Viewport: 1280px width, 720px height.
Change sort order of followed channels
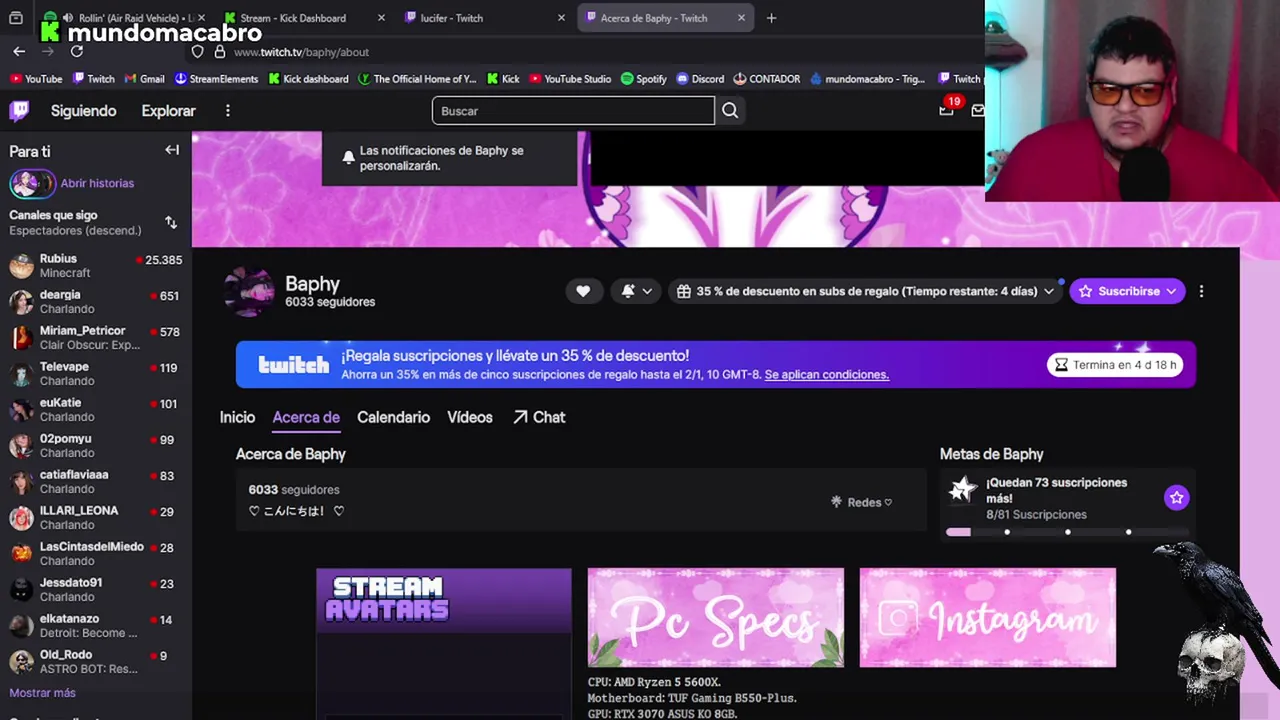pos(171,222)
